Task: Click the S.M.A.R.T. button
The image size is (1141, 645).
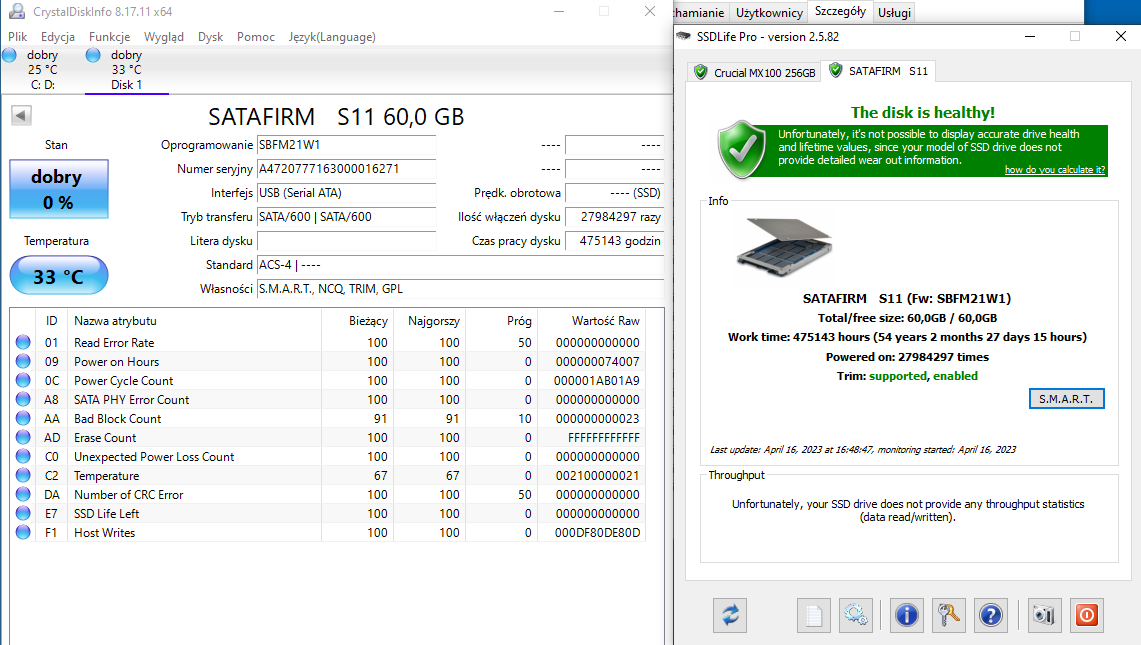Action: [1066, 398]
